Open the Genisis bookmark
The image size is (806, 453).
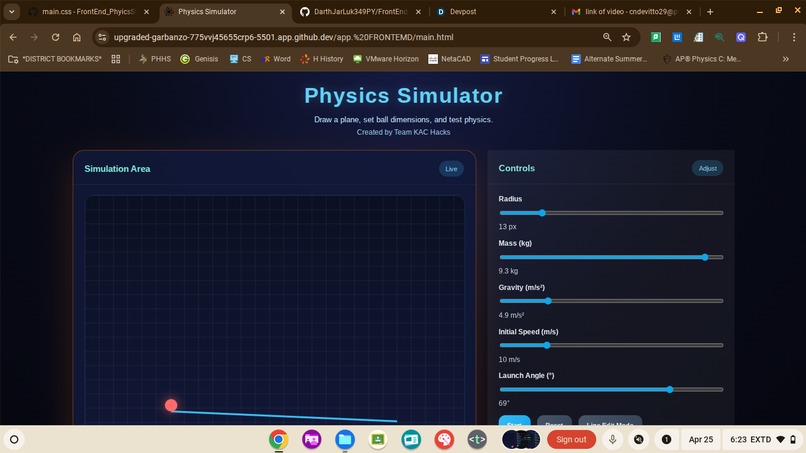coord(199,59)
